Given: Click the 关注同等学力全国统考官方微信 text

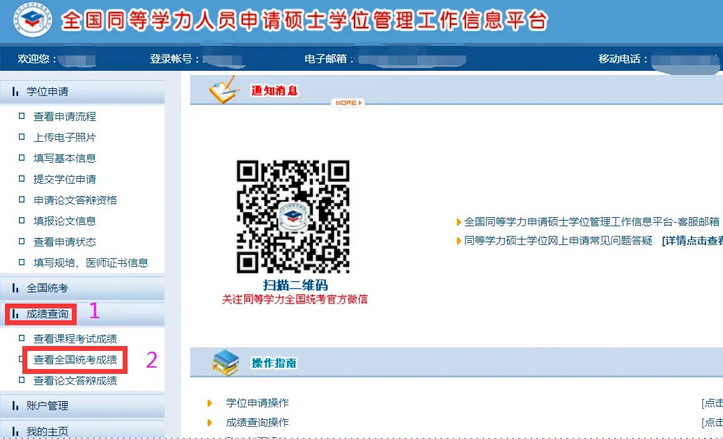Looking at the screenshot, I should point(295,300).
